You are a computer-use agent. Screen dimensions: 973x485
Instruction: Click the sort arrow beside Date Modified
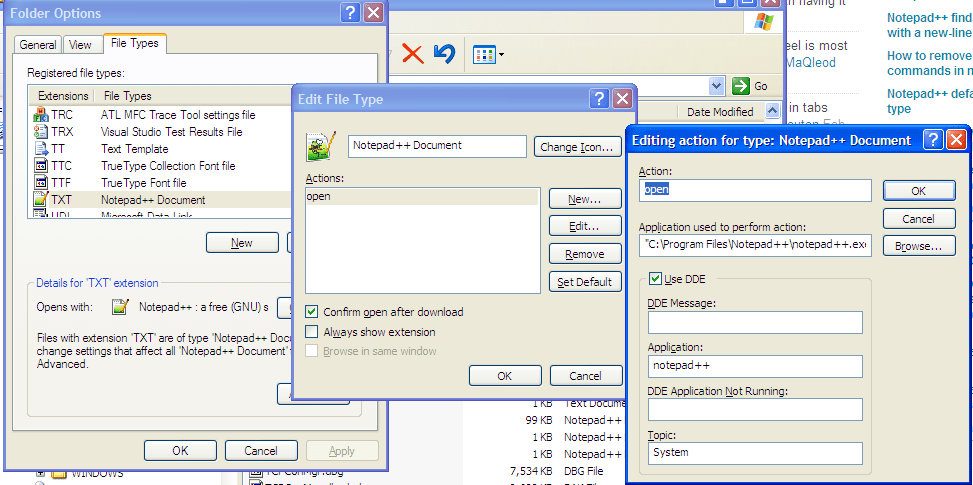[x=772, y=111]
